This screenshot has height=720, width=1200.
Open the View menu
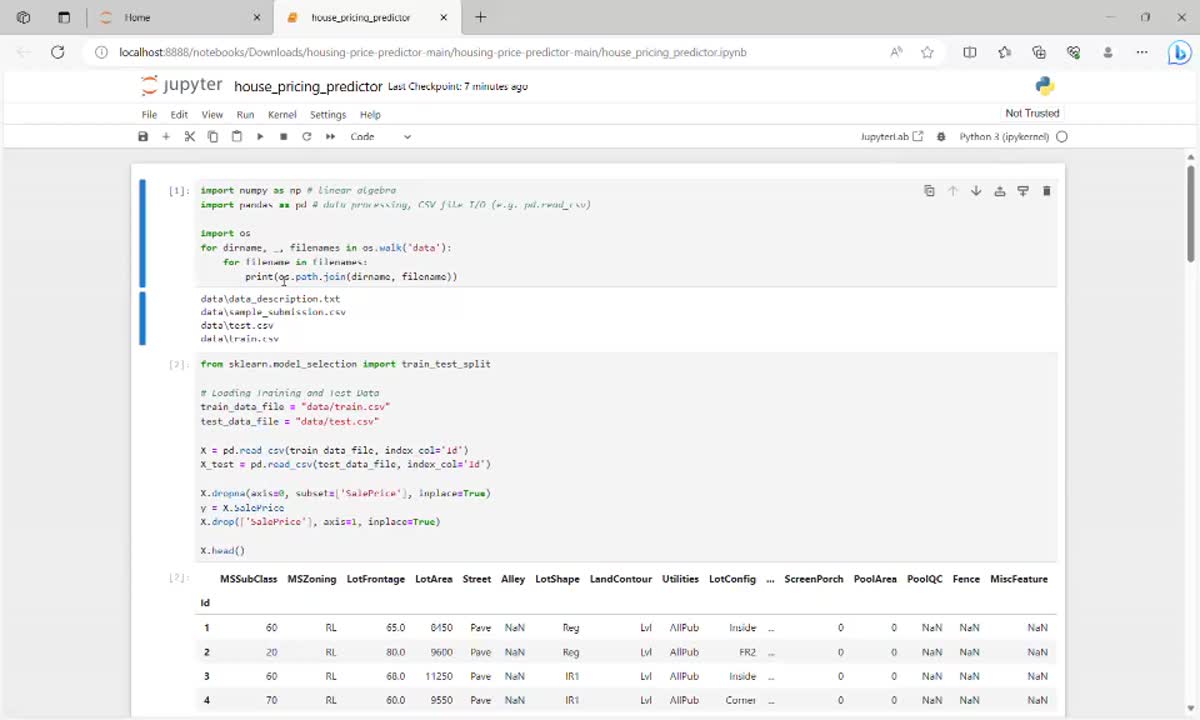(212, 115)
